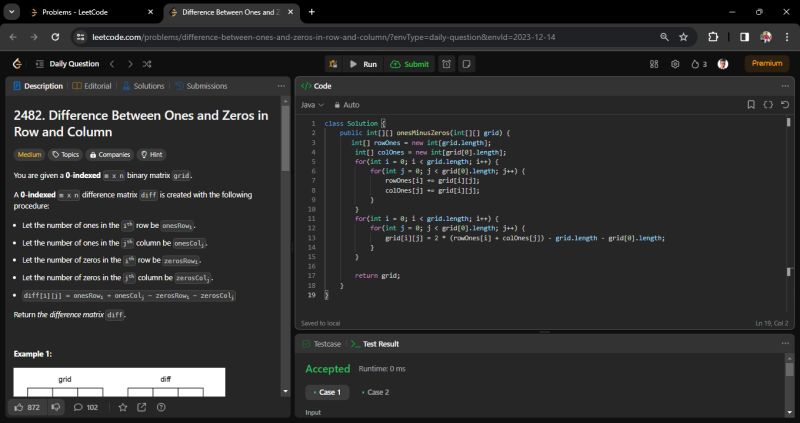Select Case 1 result
The height and width of the screenshot is (423, 800).
point(327,392)
